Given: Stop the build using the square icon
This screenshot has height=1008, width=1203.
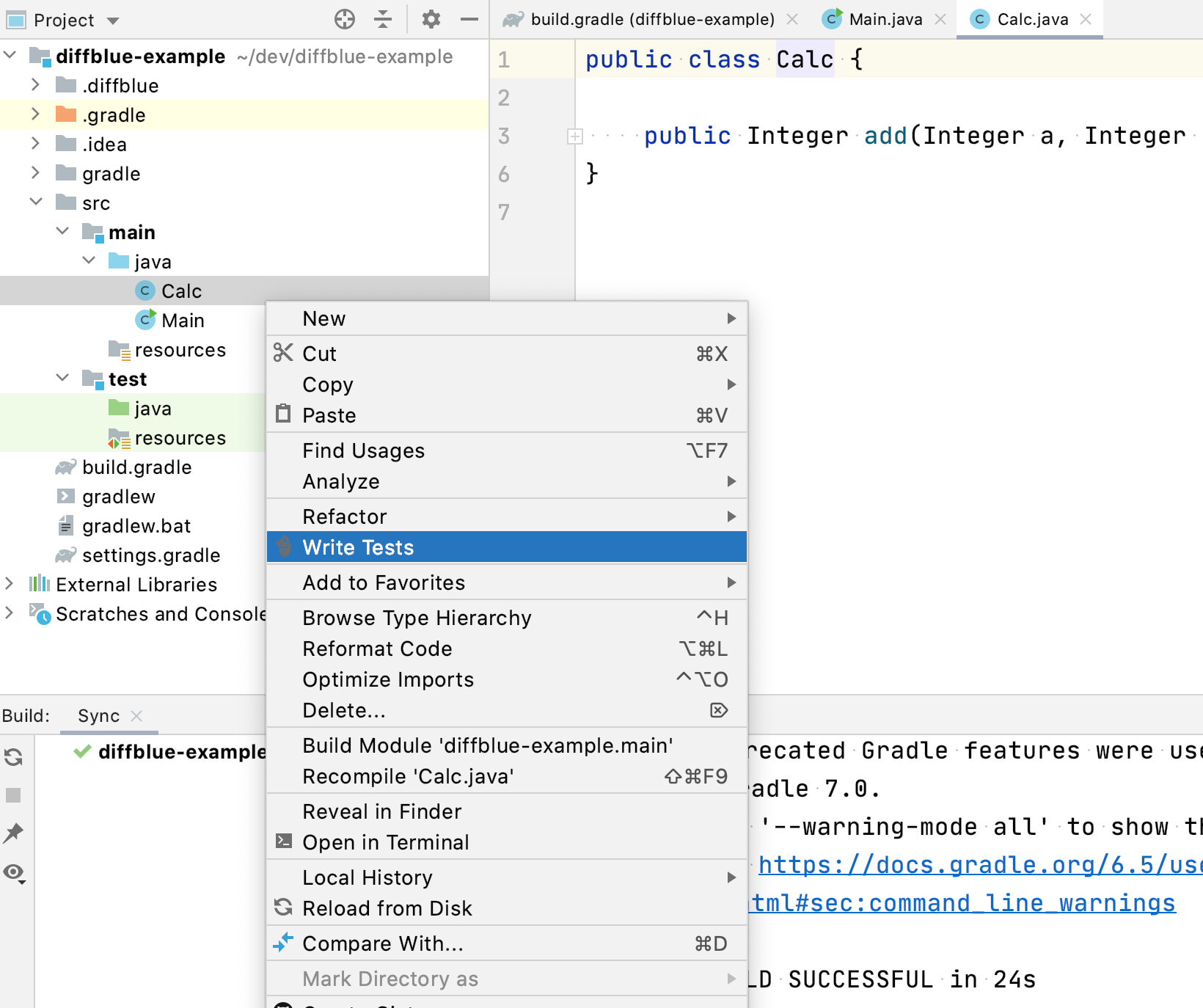Looking at the screenshot, I should click(13, 795).
